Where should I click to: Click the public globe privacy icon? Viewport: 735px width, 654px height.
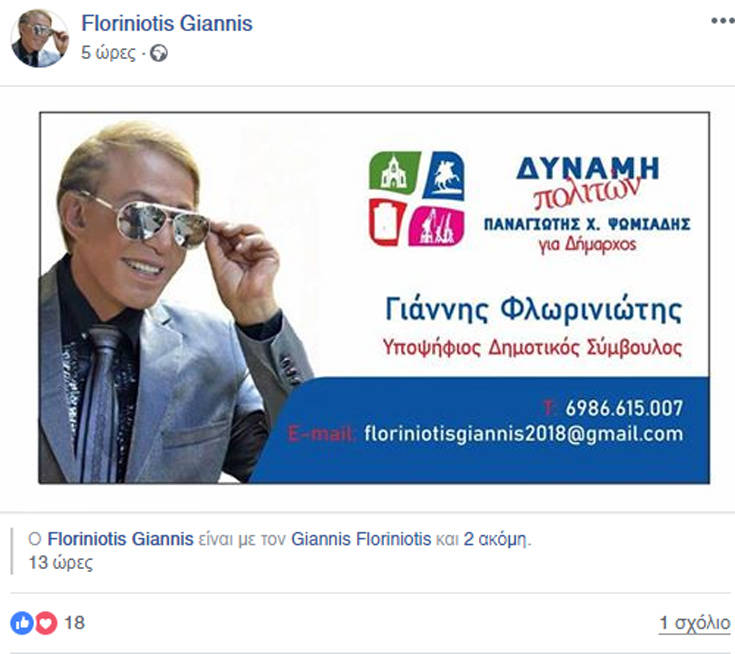159,53
